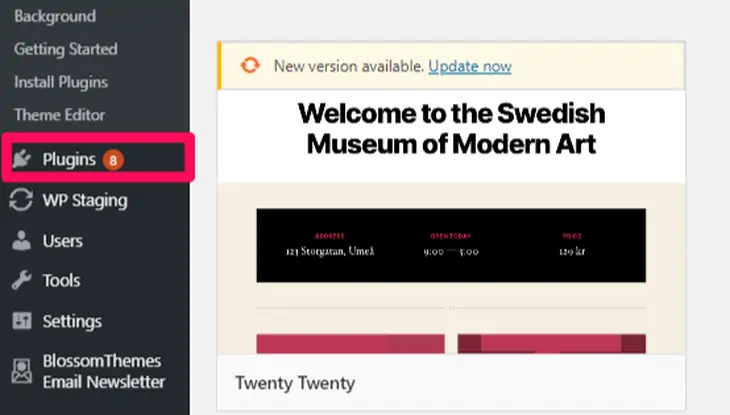Image resolution: width=730 pixels, height=415 pixels.
Task: Go to Install Plugins
Action: pyautogui.click(x=61, y=82)
